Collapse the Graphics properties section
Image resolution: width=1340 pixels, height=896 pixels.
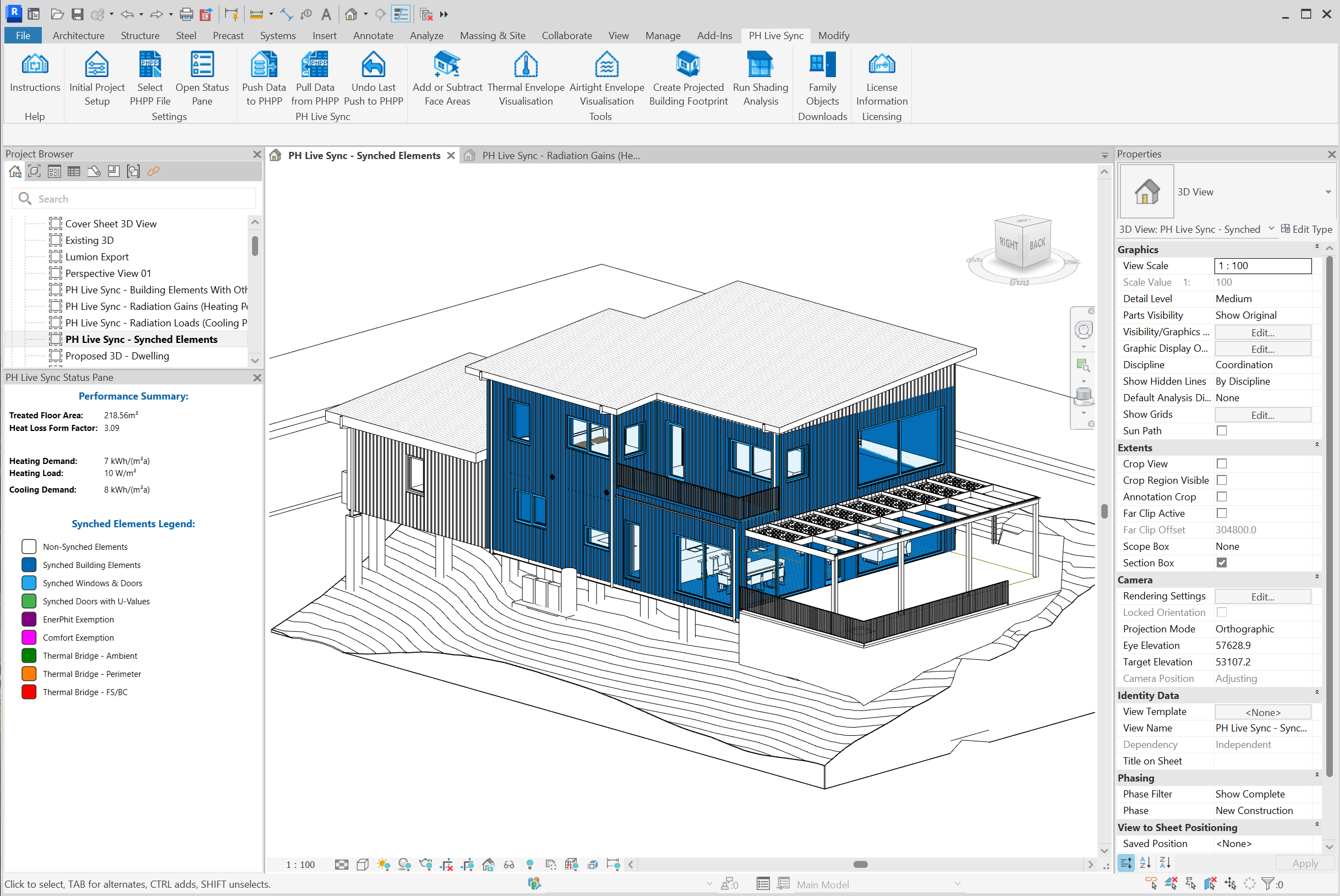[x=1316, y=247]
